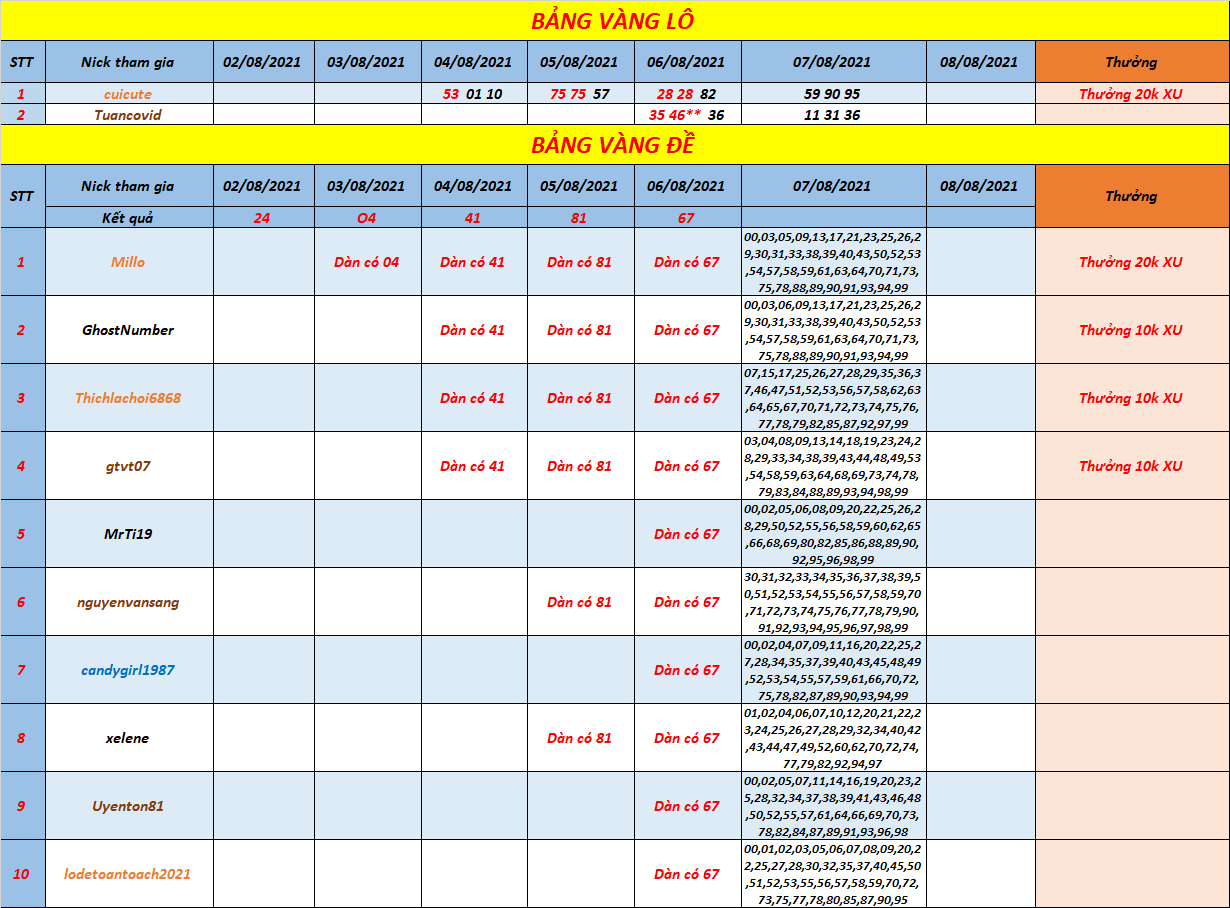
Task: Click nguyenvansang's "Dàn có 81" cell
Action: point(579,602)
